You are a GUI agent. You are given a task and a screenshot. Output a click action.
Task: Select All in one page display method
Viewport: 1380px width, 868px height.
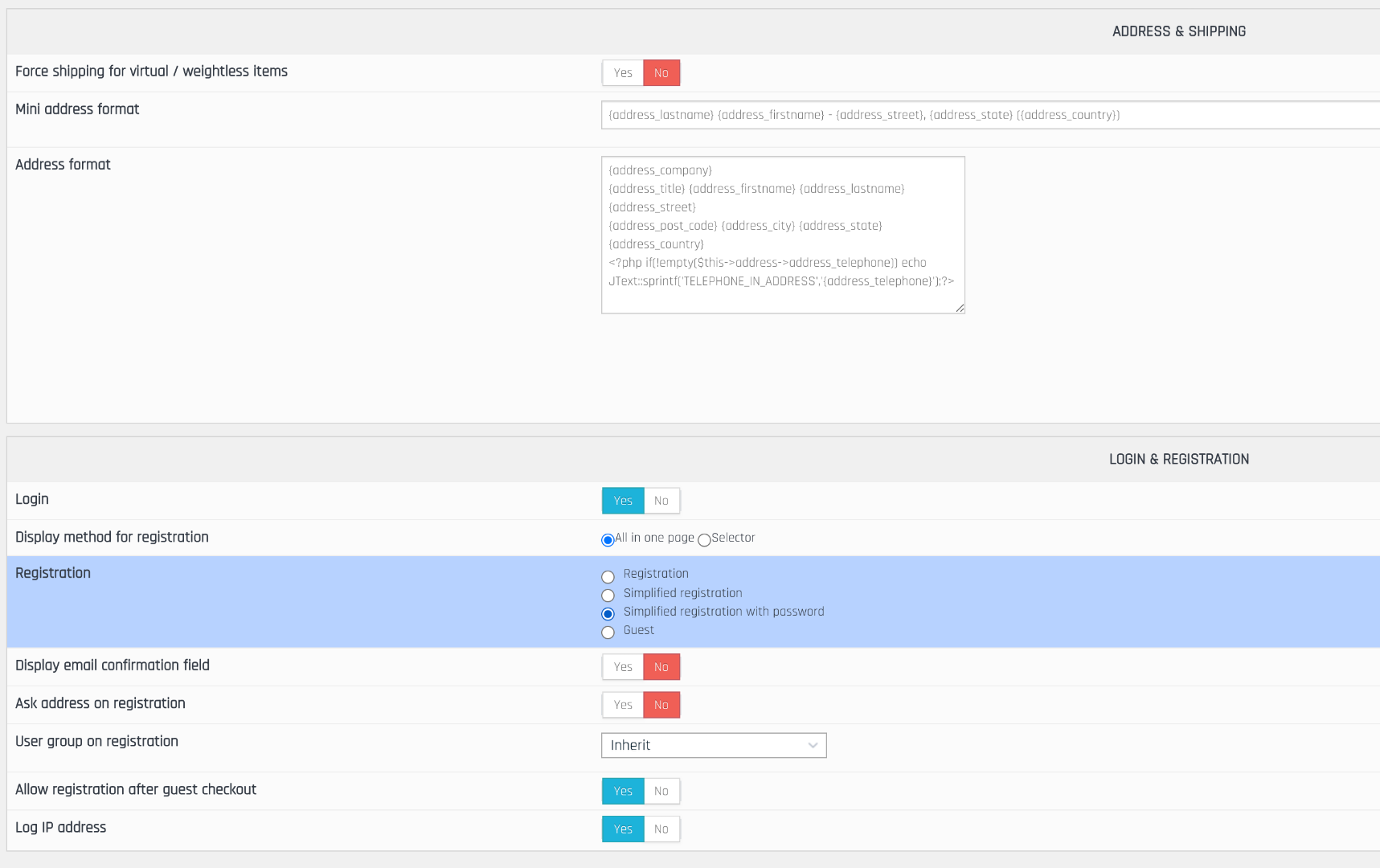coord(608,540)
